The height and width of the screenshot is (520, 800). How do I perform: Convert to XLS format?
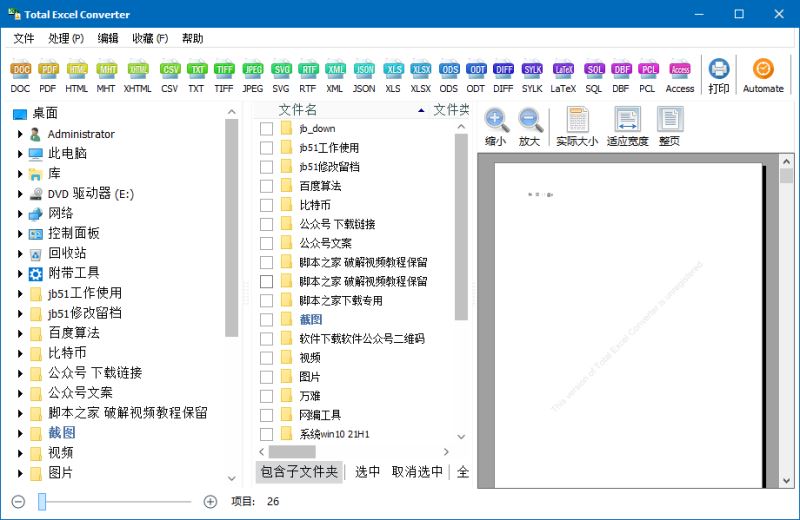point(393,77)
